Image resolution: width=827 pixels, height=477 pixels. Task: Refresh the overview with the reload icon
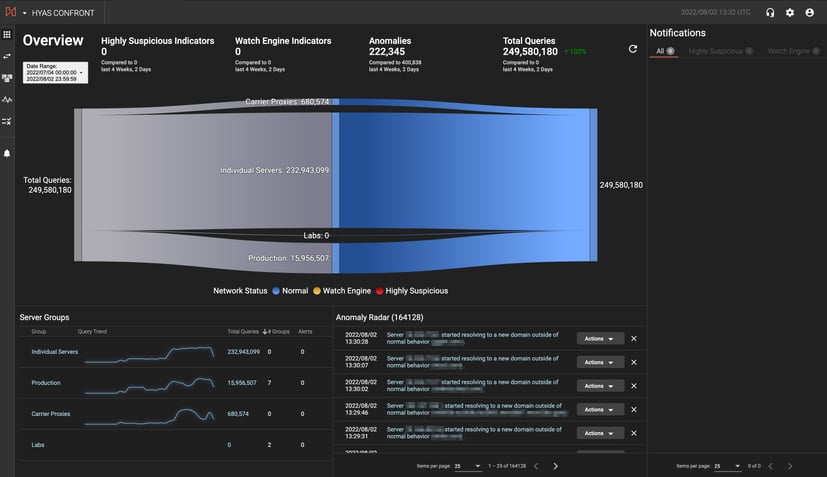(633, 49)
